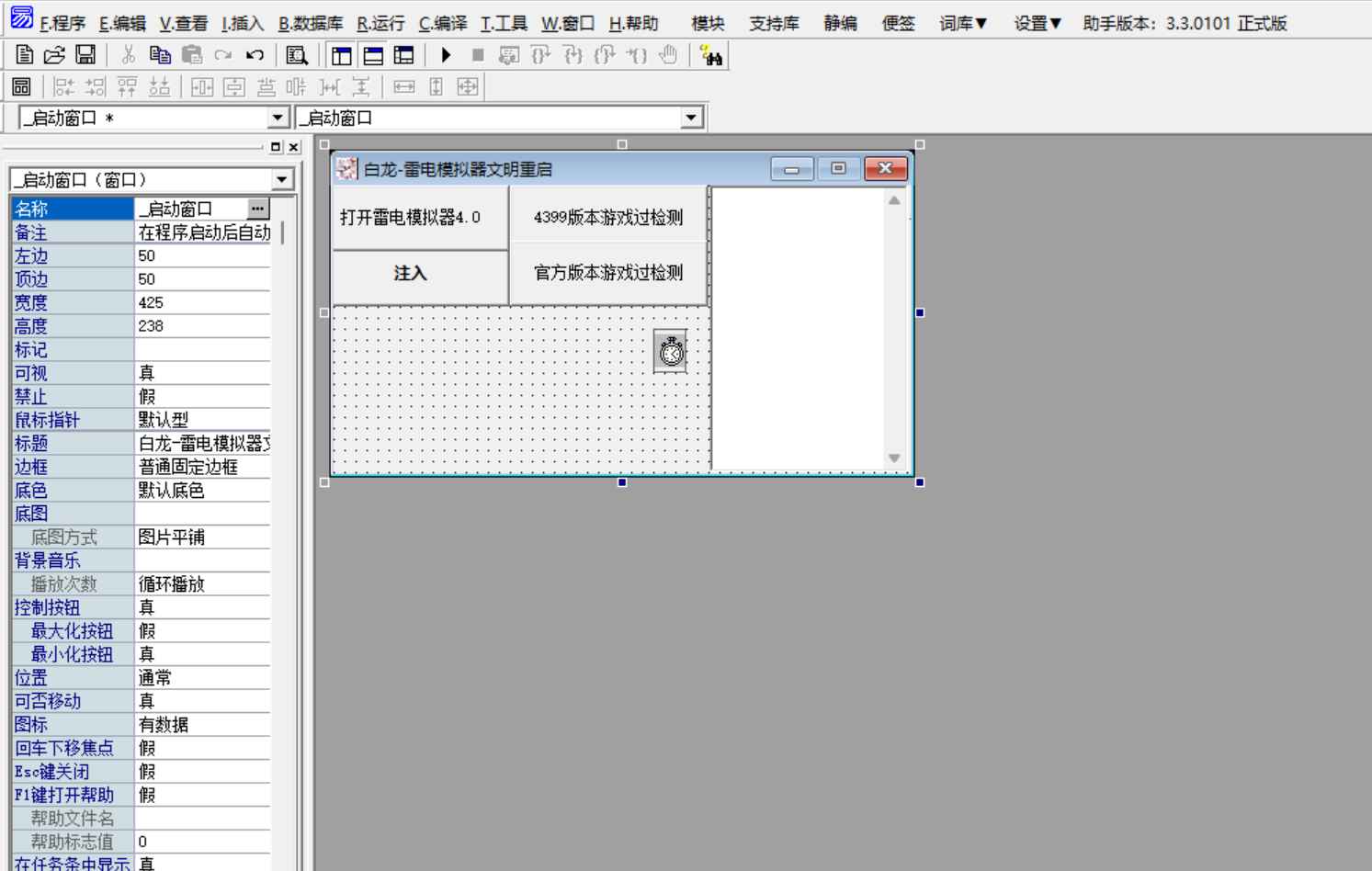Click the Open folder toolbar icon
Screen dimensions: 1372x871
[54, 55]
